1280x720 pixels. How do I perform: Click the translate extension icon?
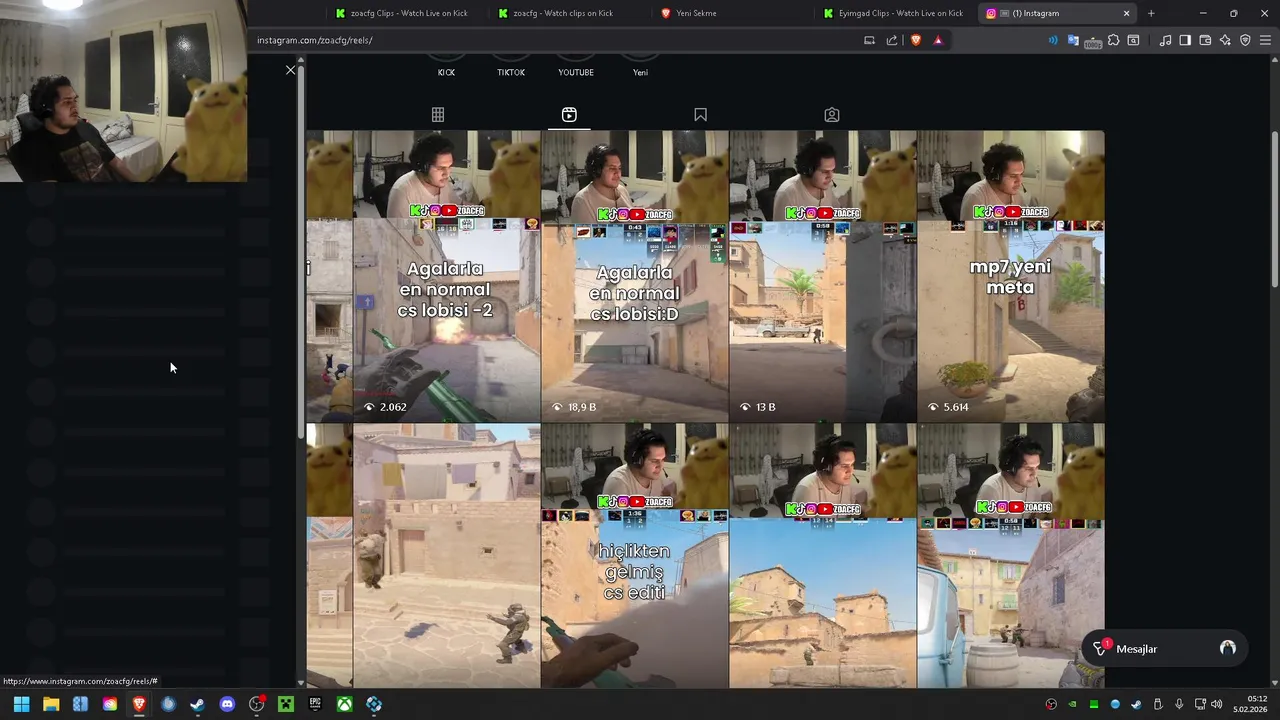click(1073, 40)
